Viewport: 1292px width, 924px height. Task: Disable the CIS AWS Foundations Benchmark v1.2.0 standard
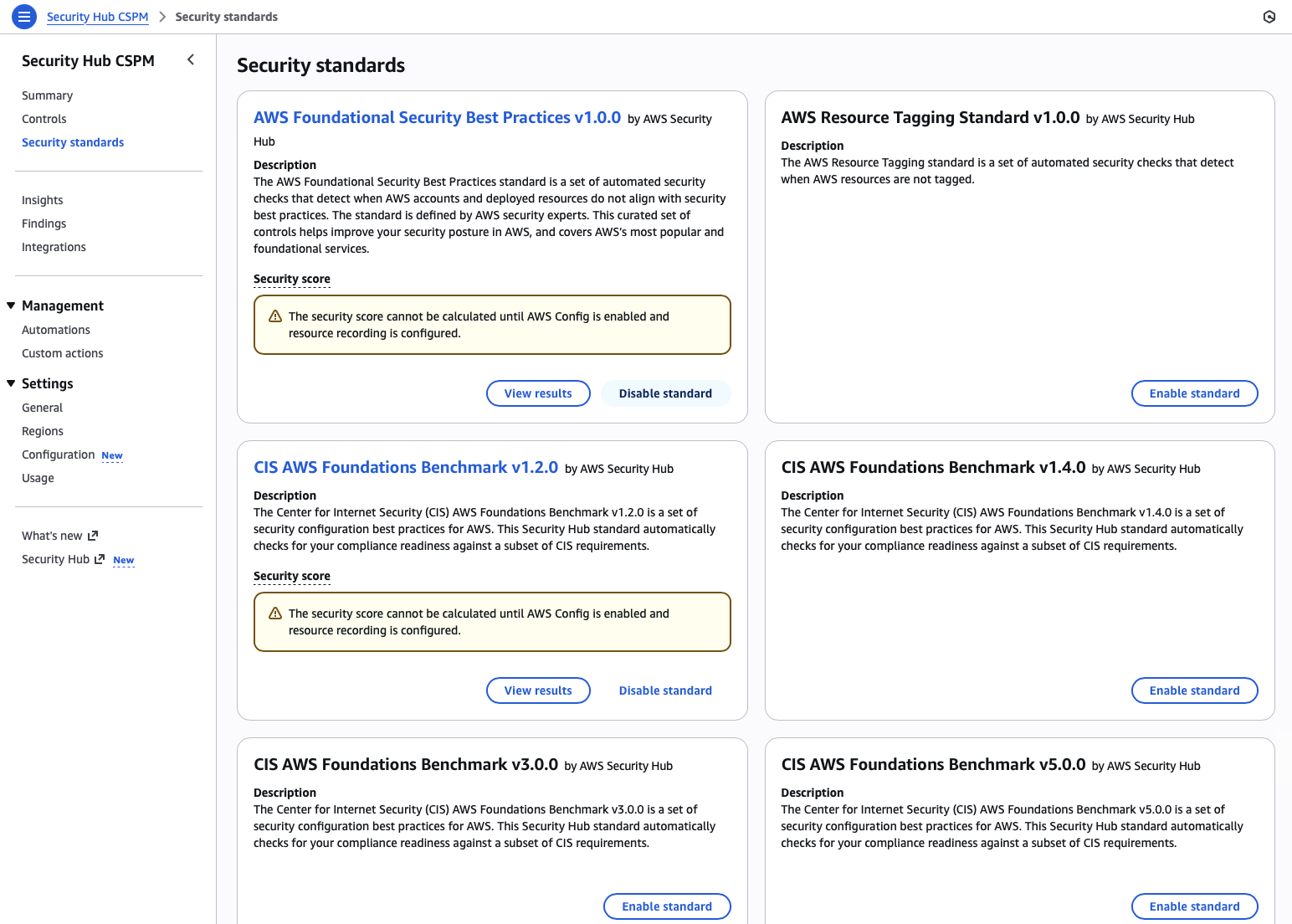pyautogui.click(x=665, y=690)
